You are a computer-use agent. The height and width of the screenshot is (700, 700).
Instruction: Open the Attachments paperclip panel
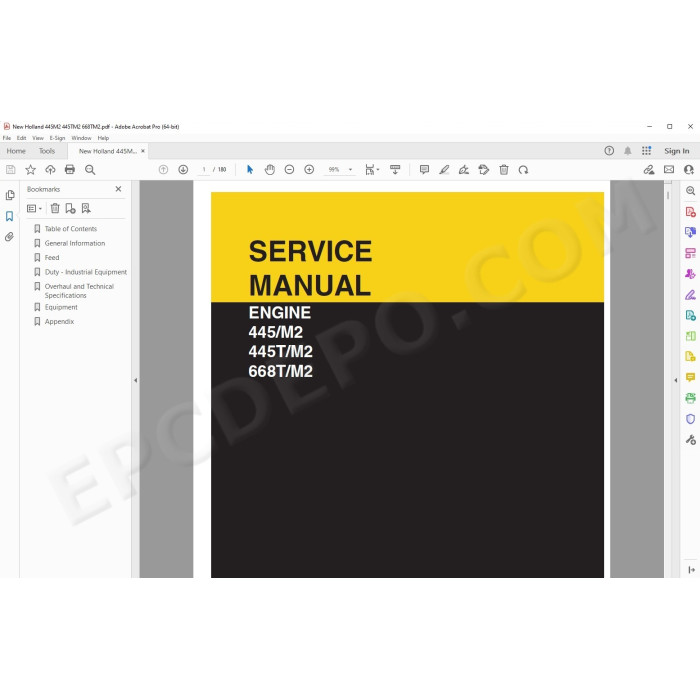(x=9, y=237)
